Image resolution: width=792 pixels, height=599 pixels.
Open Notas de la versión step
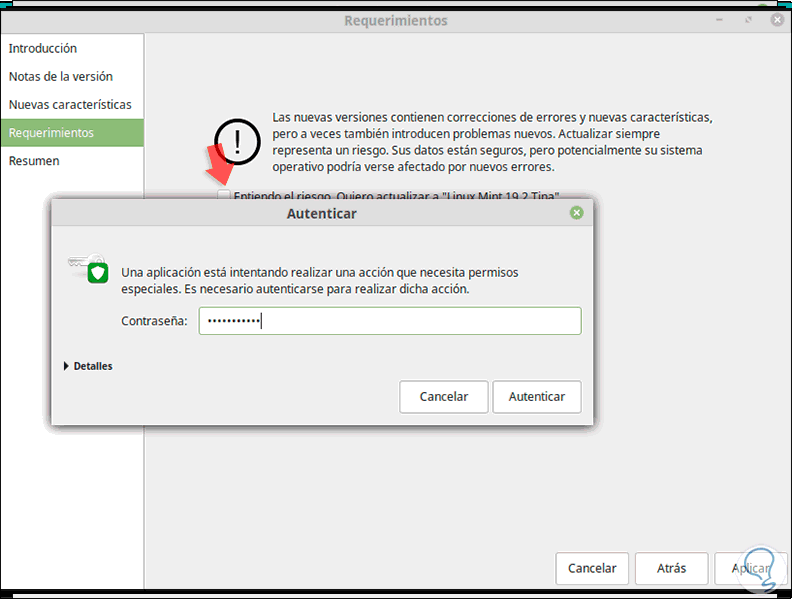[x=72, y=76]
